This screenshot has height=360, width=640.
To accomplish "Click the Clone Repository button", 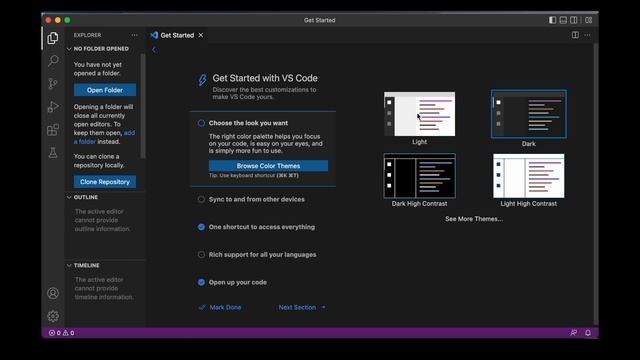I will click(x=105, y=182).
